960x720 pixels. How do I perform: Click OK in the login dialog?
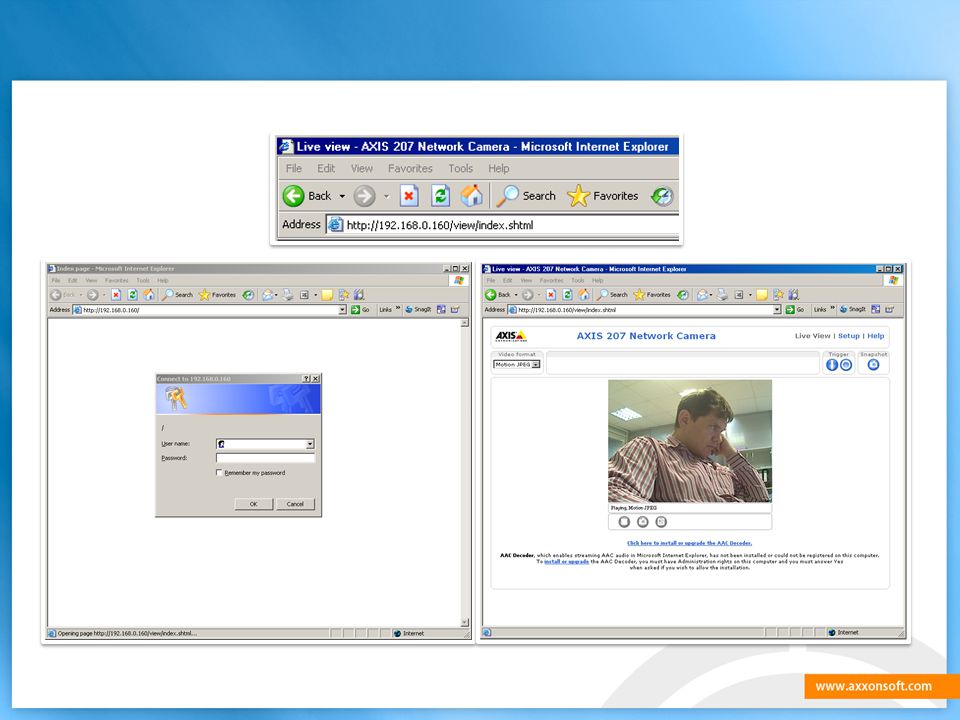253,504
